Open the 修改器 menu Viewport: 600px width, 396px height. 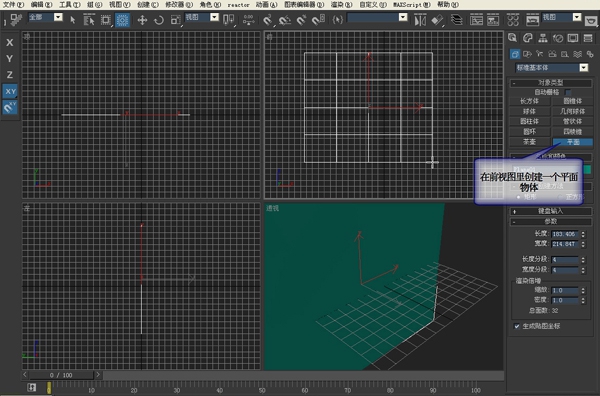[179, 5]
